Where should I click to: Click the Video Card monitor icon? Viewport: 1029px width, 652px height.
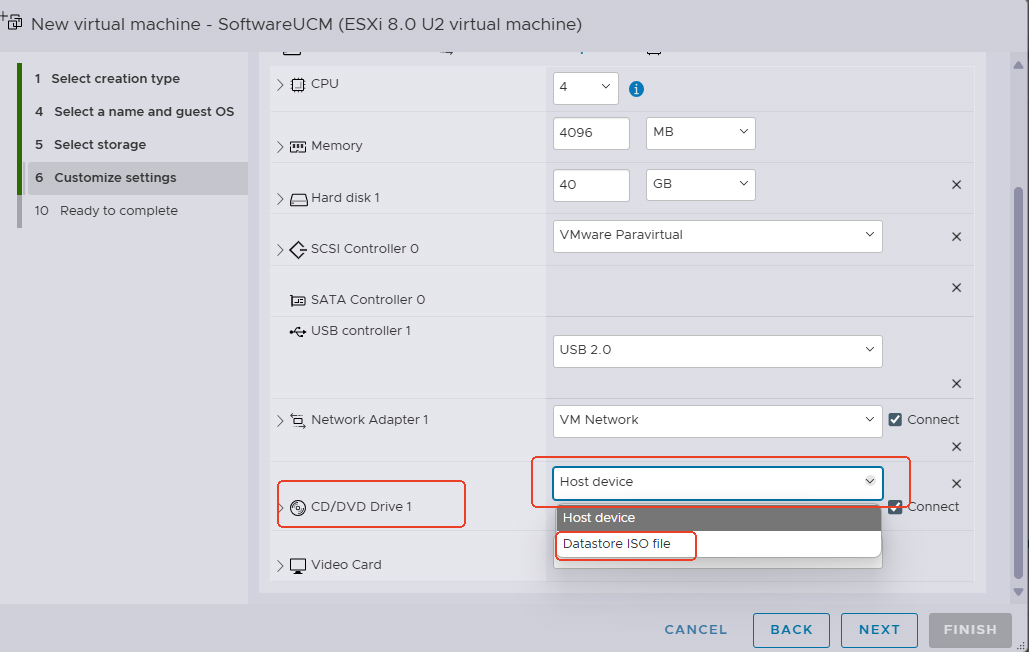[x=298, y=565]
